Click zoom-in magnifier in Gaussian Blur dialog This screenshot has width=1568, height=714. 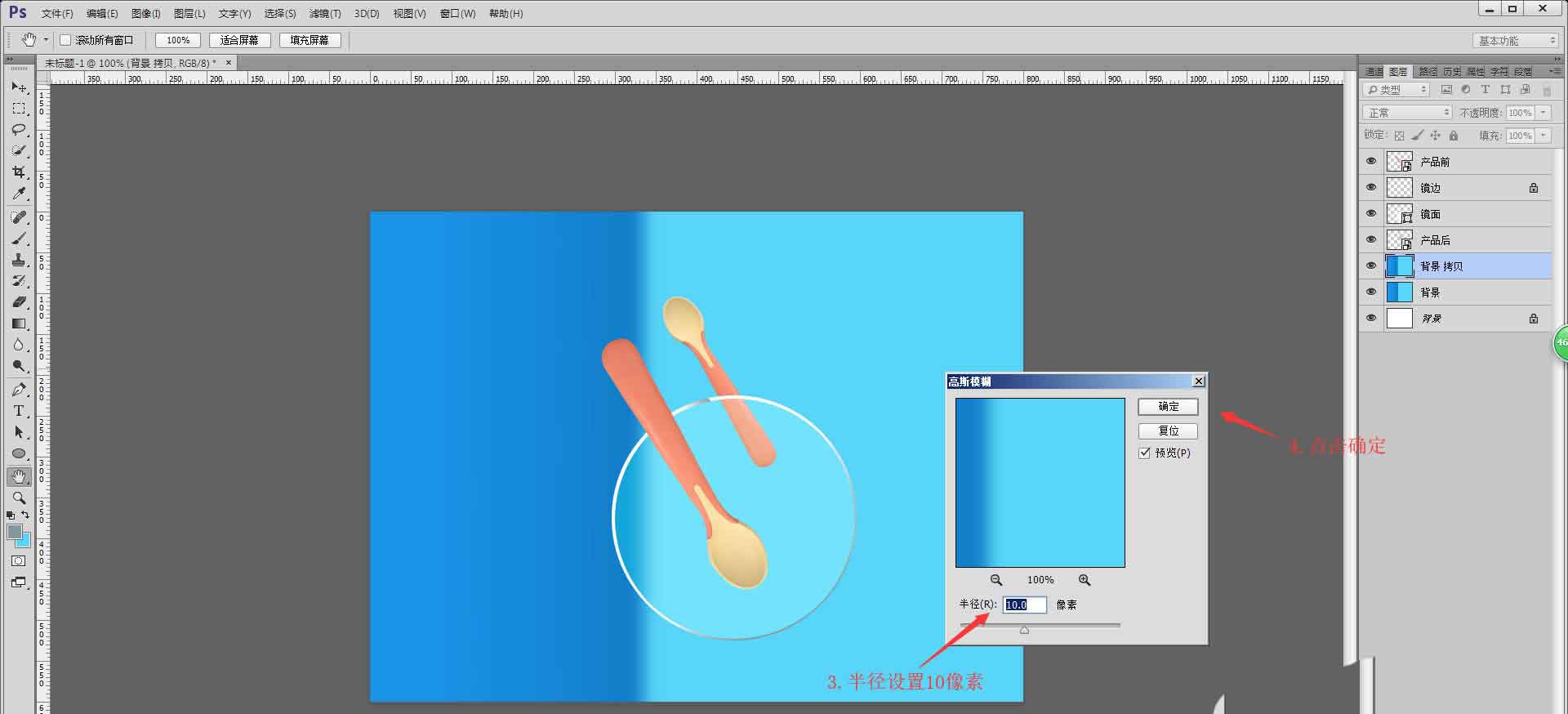coord(1085,580)
